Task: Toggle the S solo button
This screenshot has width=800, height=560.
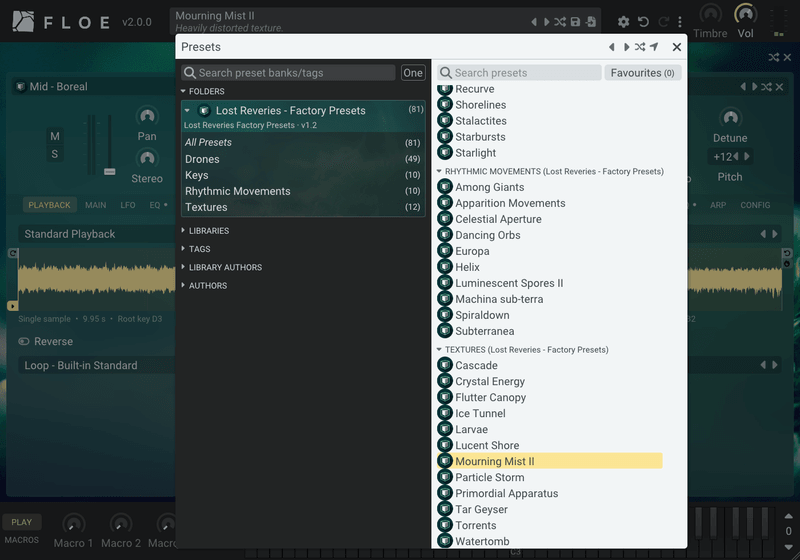Action: [55, 154]
